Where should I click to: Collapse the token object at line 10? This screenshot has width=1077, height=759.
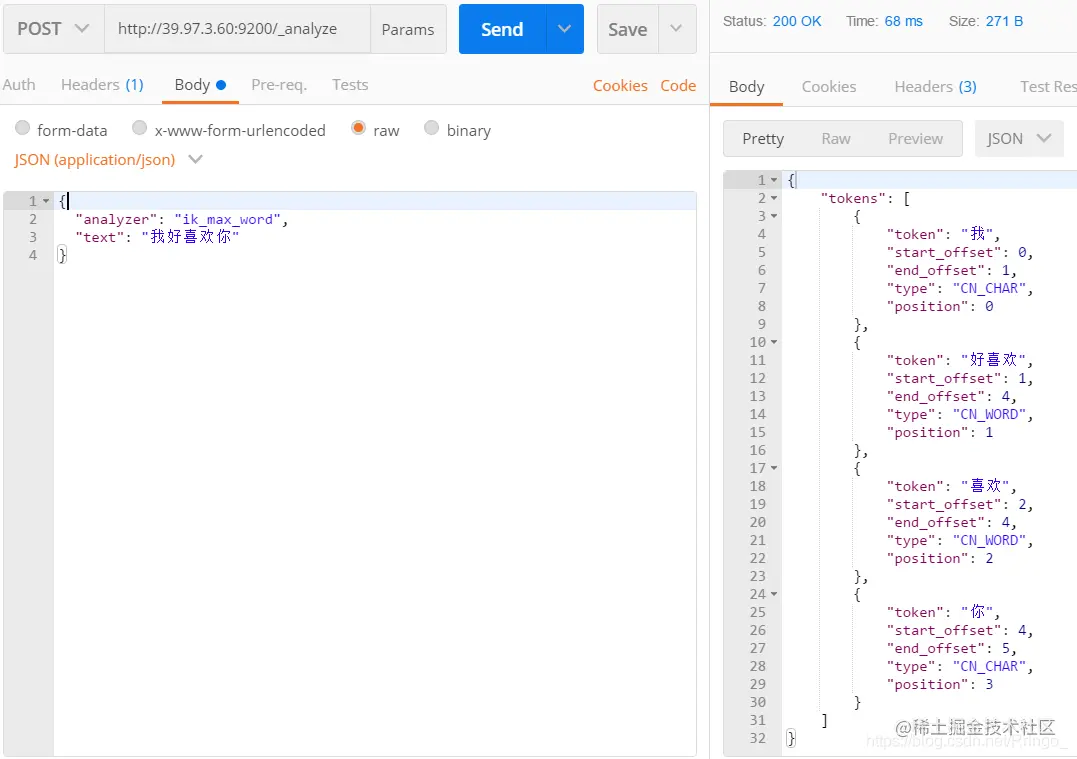tap(774, 342)
